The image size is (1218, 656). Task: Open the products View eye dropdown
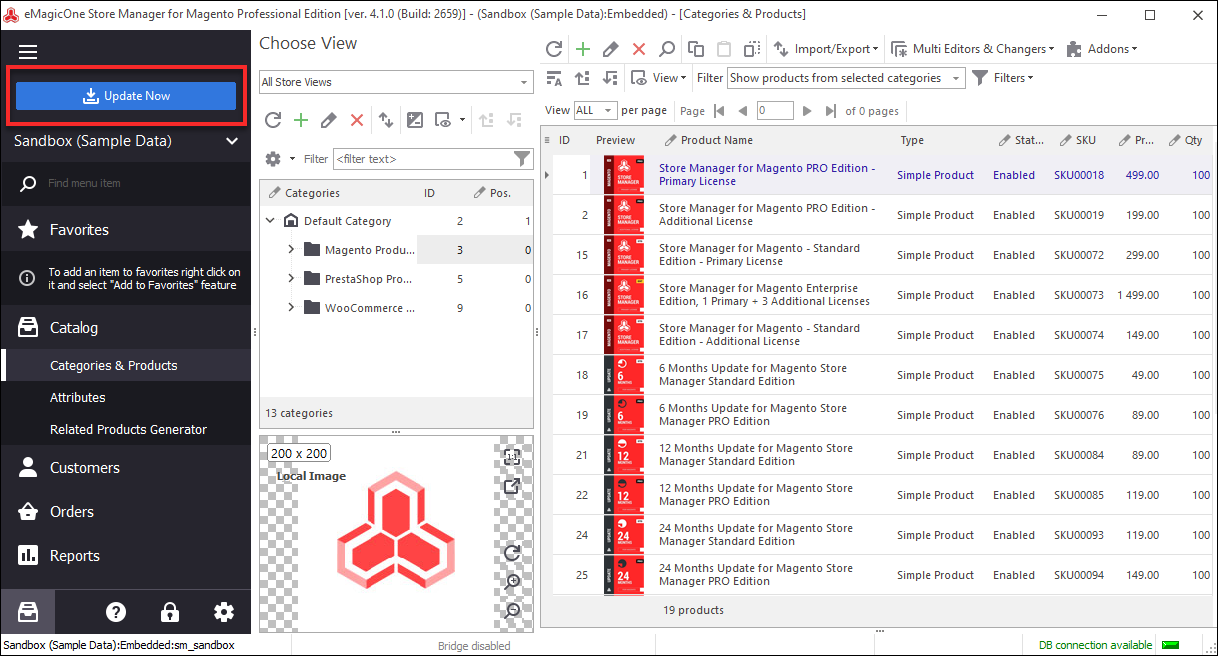[659, 78]
